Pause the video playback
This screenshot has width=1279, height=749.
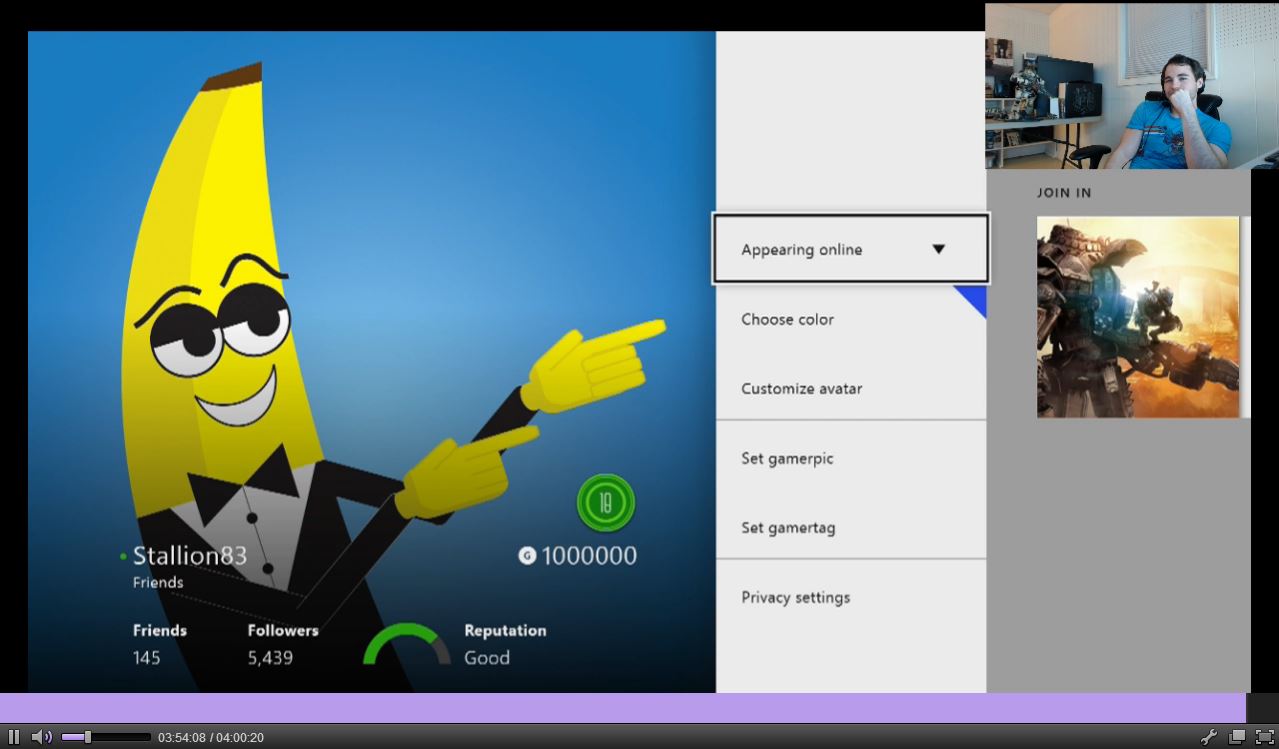coord(13,737)
